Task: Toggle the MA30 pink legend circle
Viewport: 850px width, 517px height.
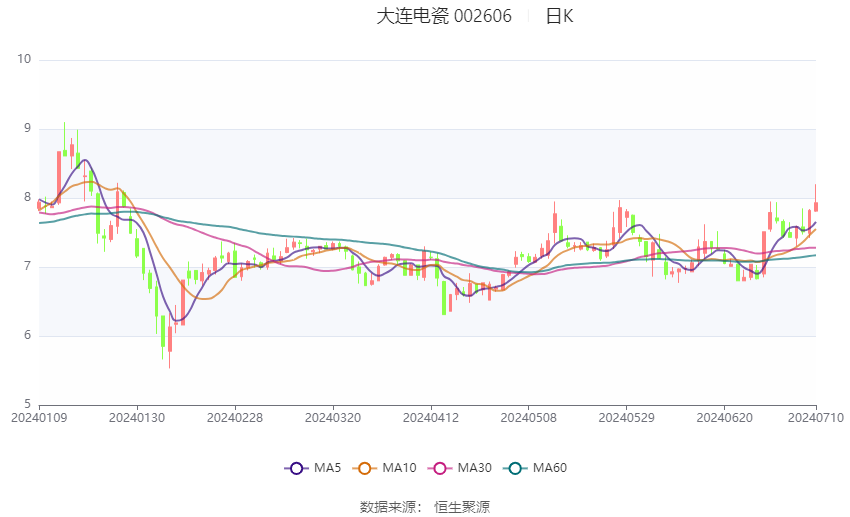Action: [x=440, y=468]
